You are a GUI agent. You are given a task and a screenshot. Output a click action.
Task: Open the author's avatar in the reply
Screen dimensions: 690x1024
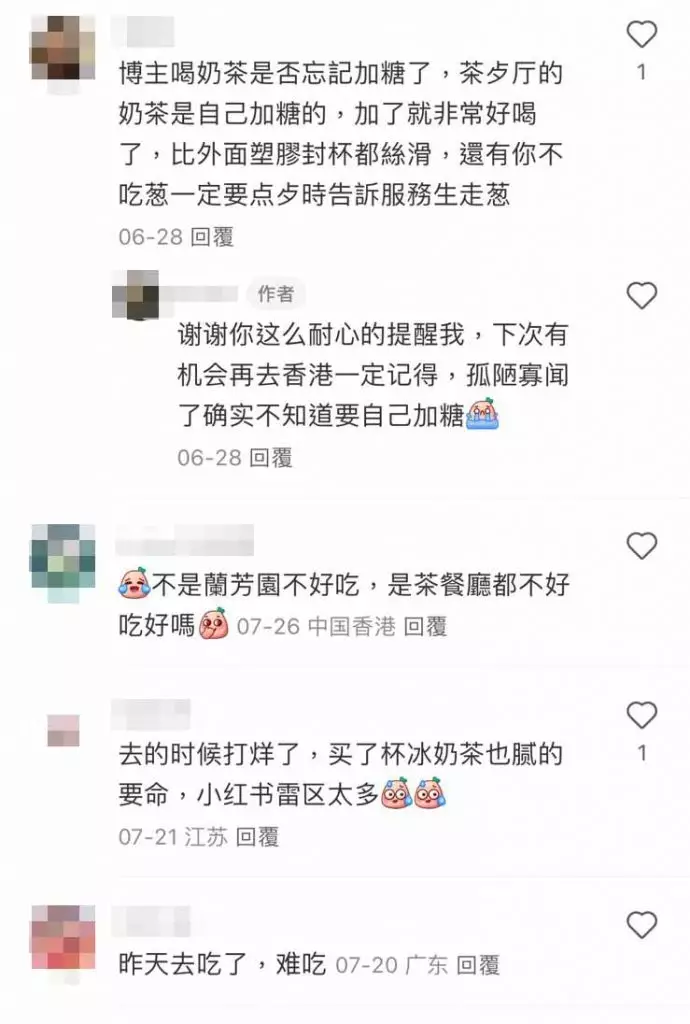(135, 294)
